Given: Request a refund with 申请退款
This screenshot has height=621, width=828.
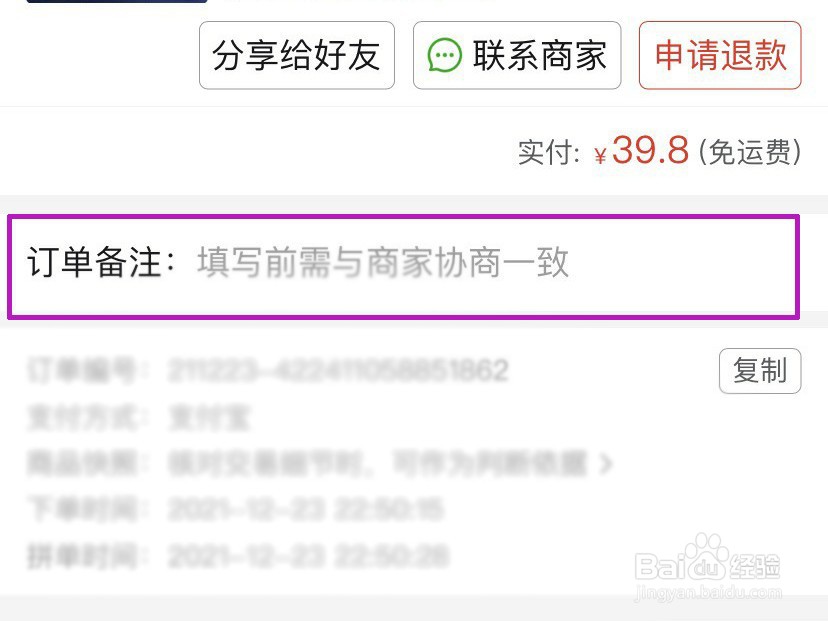Looking at the screenshot, I should click(x=720, y=55).
